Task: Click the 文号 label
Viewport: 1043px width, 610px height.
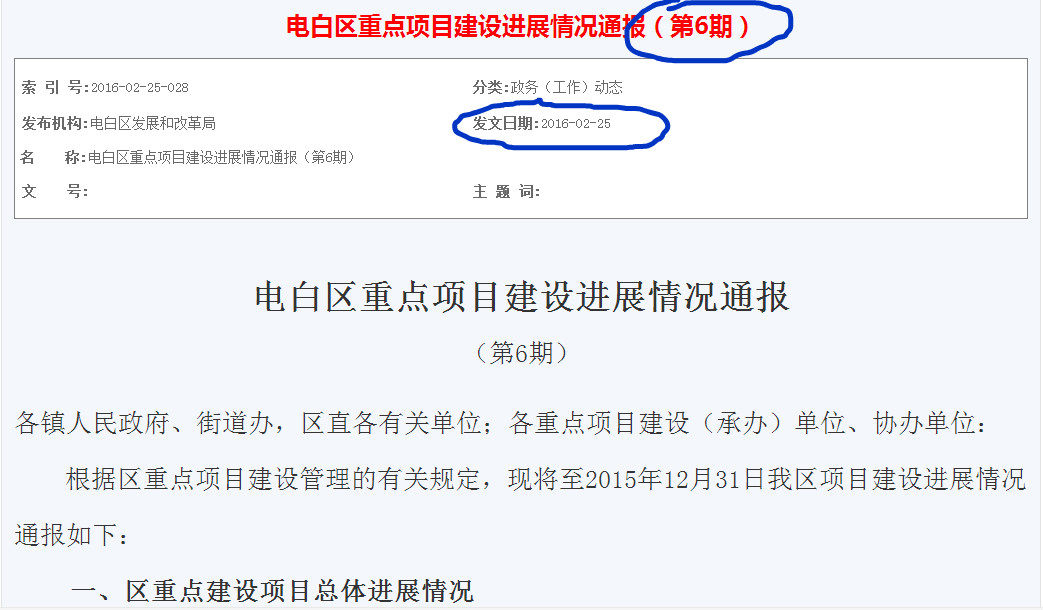Action: tap(55, 192)
